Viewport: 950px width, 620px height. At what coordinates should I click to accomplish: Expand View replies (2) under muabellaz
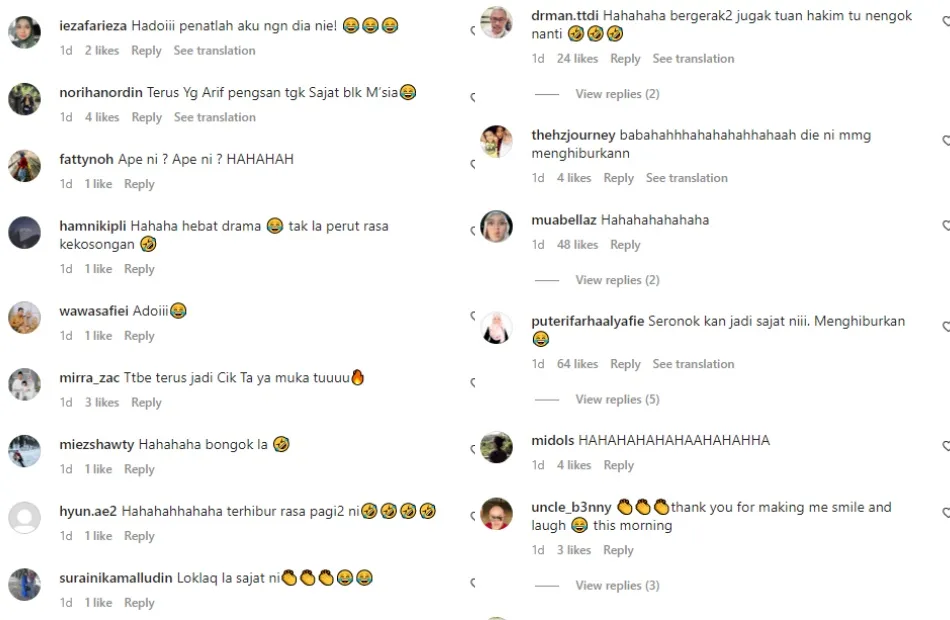pyautogui.click(x=617, y=280)
